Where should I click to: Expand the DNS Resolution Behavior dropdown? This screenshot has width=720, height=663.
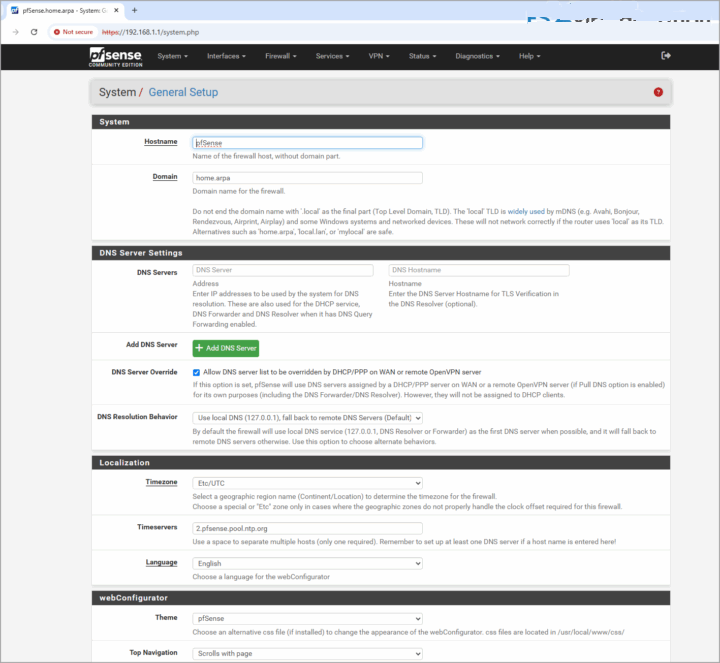click(x=307, y=418)
